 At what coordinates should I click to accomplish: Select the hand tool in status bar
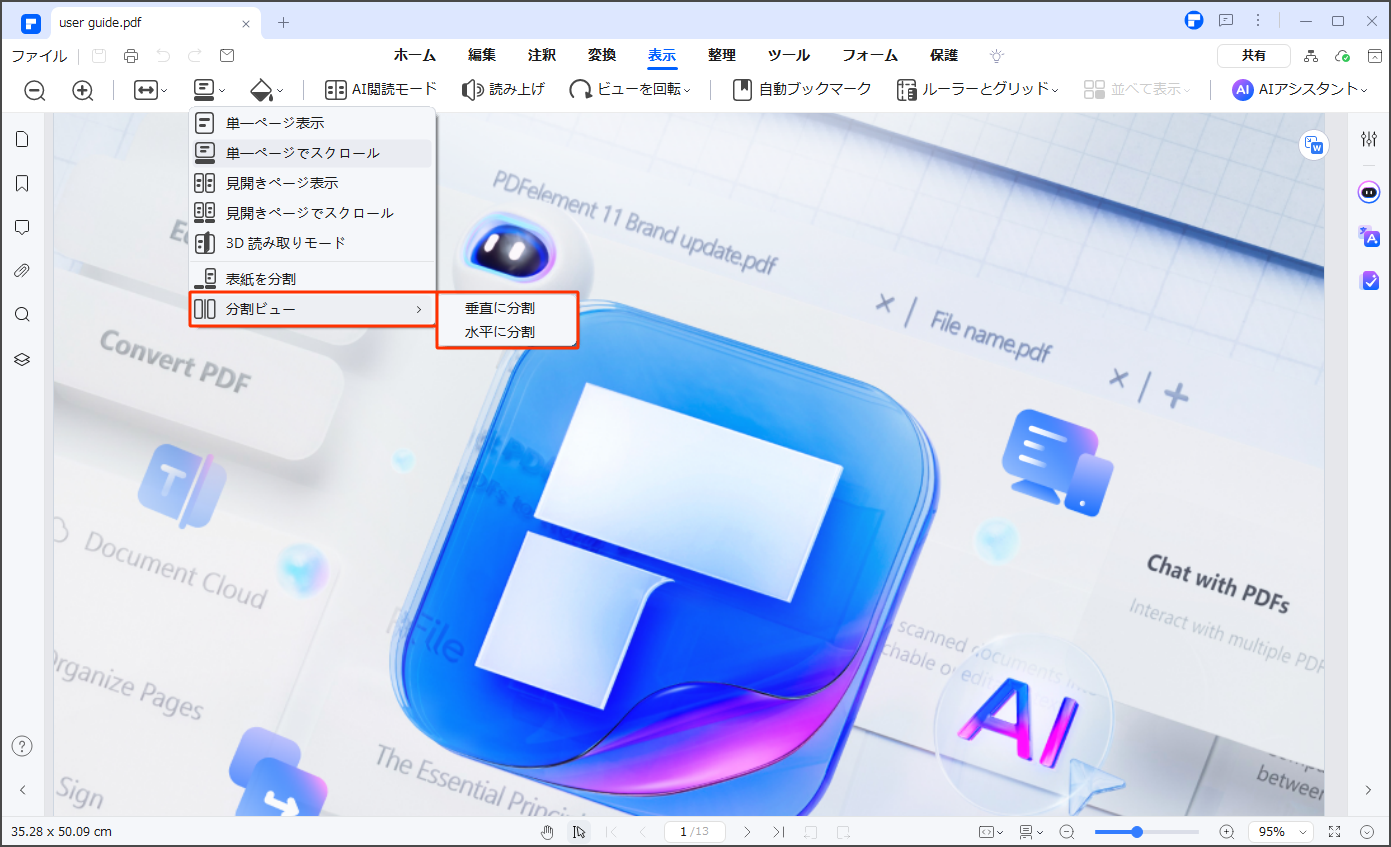[547, 832]
